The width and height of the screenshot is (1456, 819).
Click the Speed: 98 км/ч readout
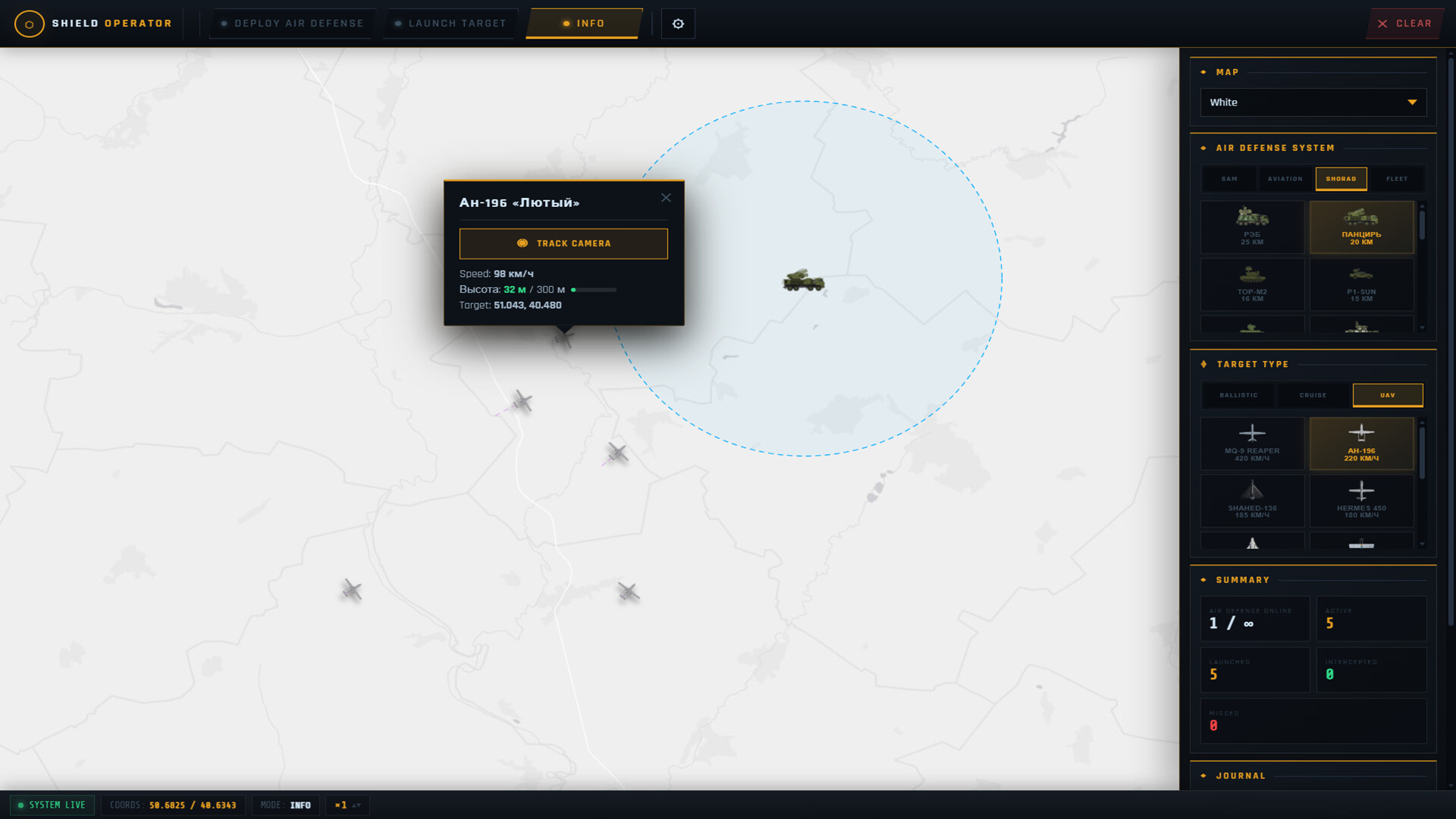[x=496, y=274]
